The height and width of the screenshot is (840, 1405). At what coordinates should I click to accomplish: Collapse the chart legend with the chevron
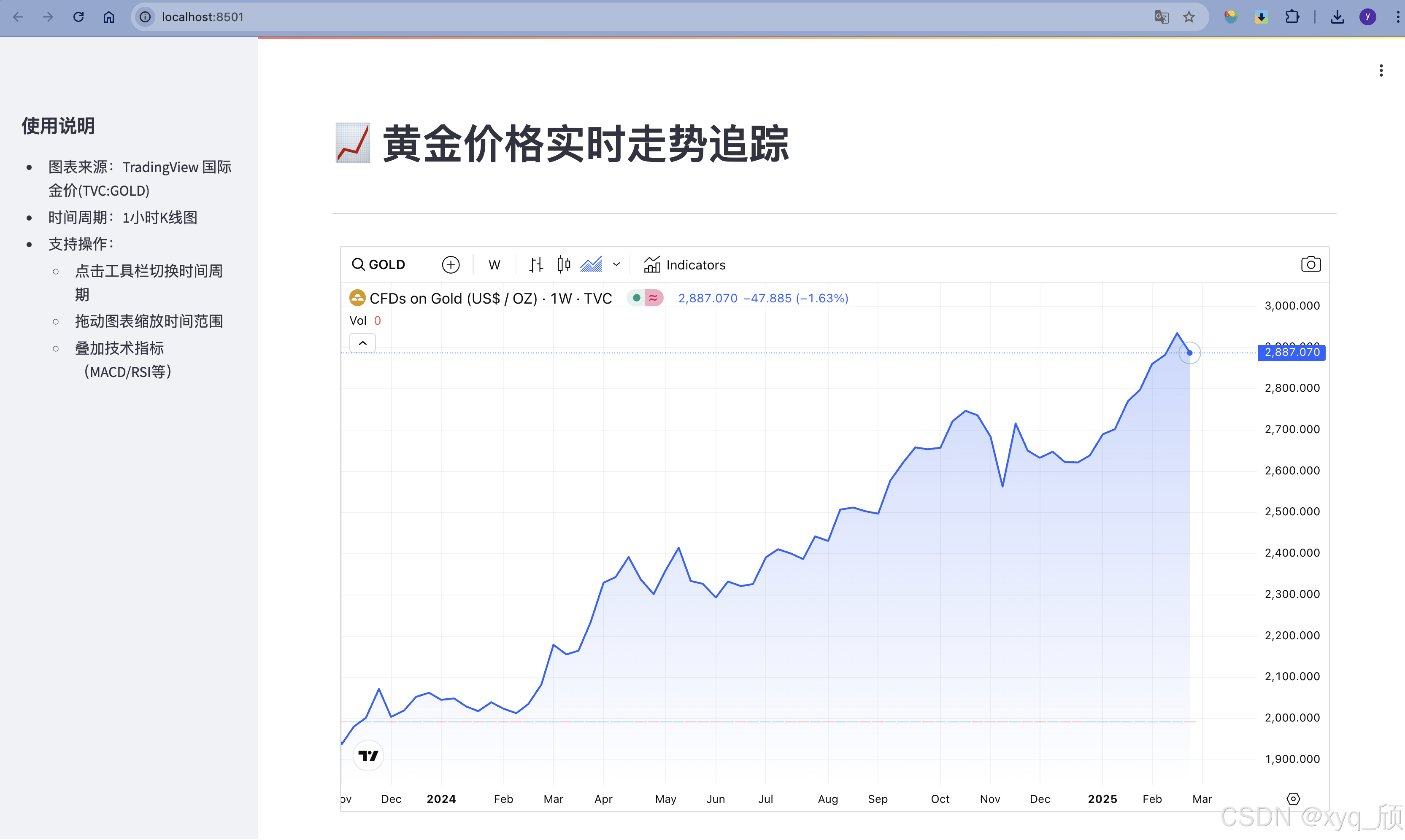point(362,342)
